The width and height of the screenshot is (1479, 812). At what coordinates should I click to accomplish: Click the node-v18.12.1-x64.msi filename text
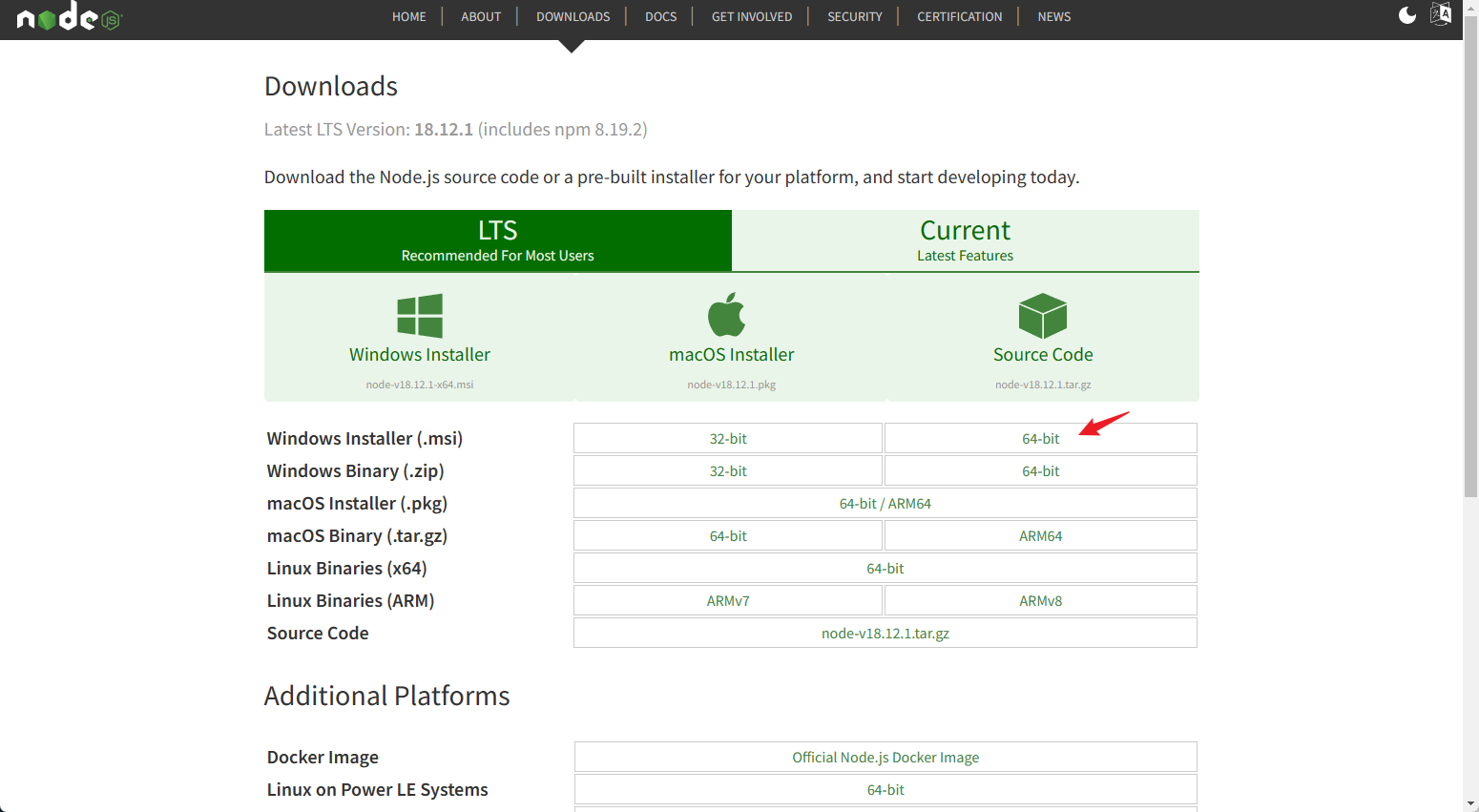[420, 385]
